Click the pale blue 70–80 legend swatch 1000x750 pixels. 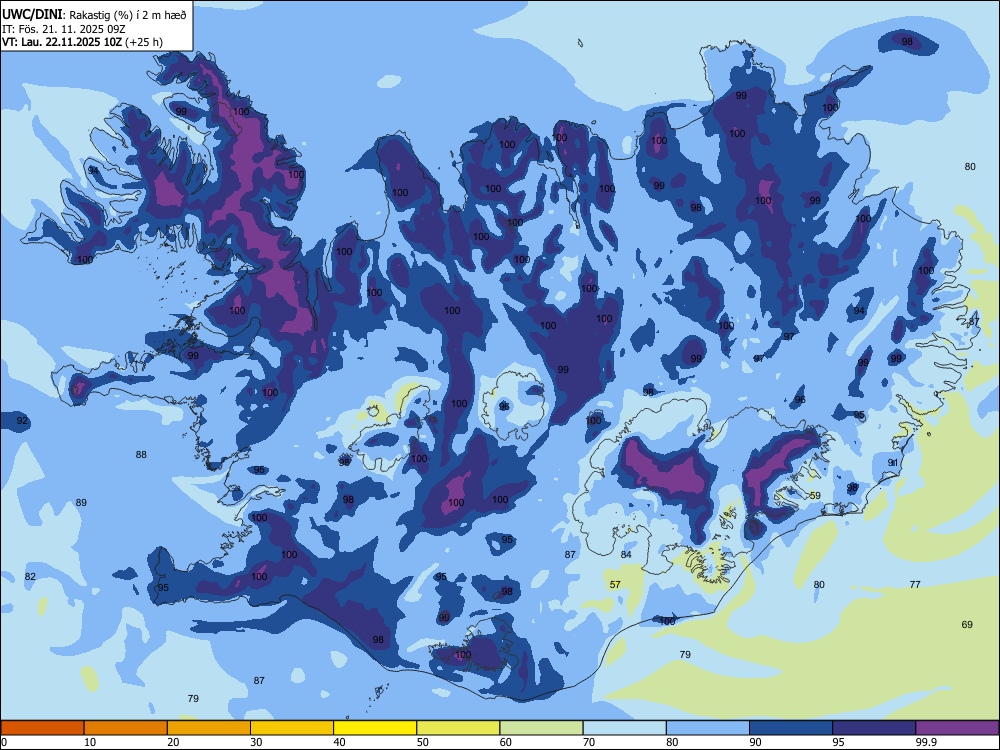point(624,728)
